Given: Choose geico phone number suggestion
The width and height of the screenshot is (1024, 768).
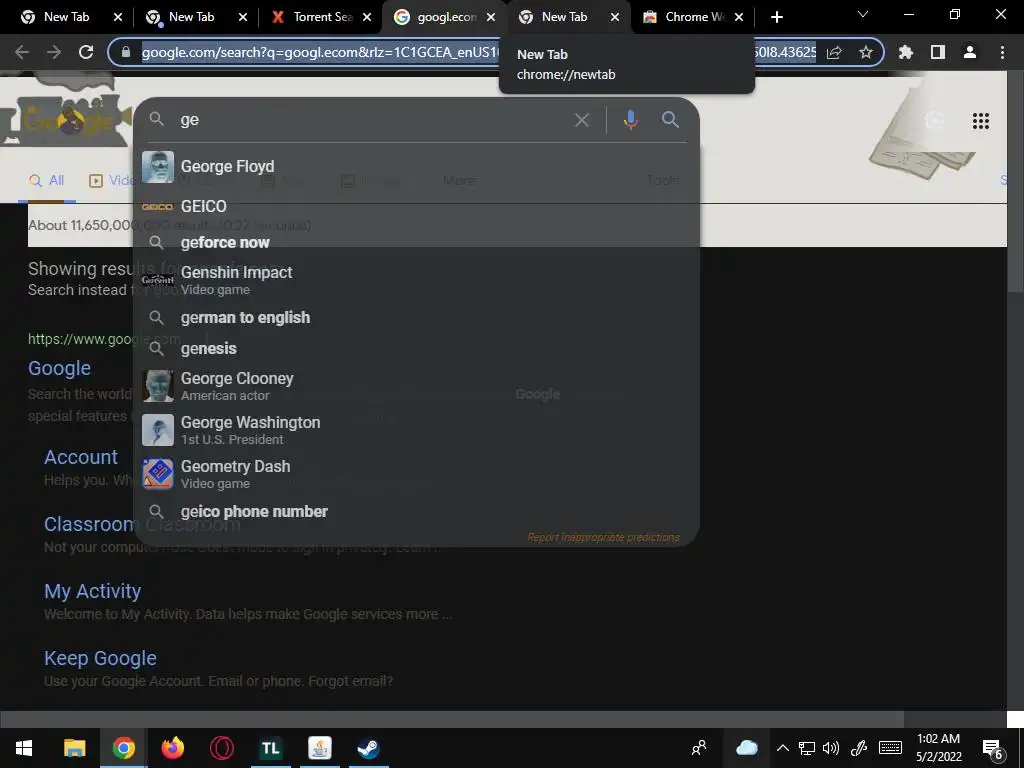Looking at the screenshot, I should [416, 511].
